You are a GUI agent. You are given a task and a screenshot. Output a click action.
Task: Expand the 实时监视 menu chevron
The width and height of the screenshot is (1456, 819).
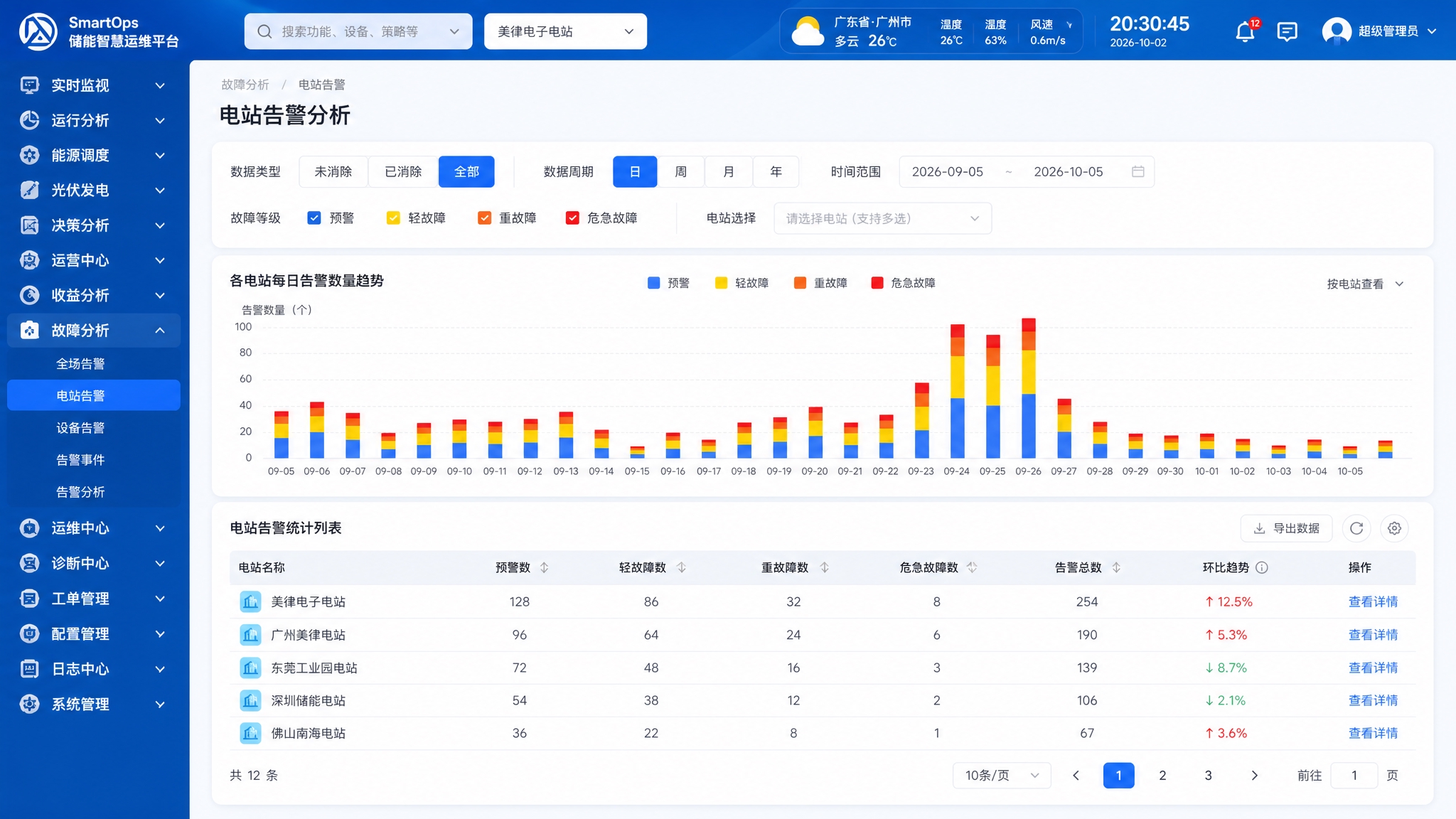160,85
